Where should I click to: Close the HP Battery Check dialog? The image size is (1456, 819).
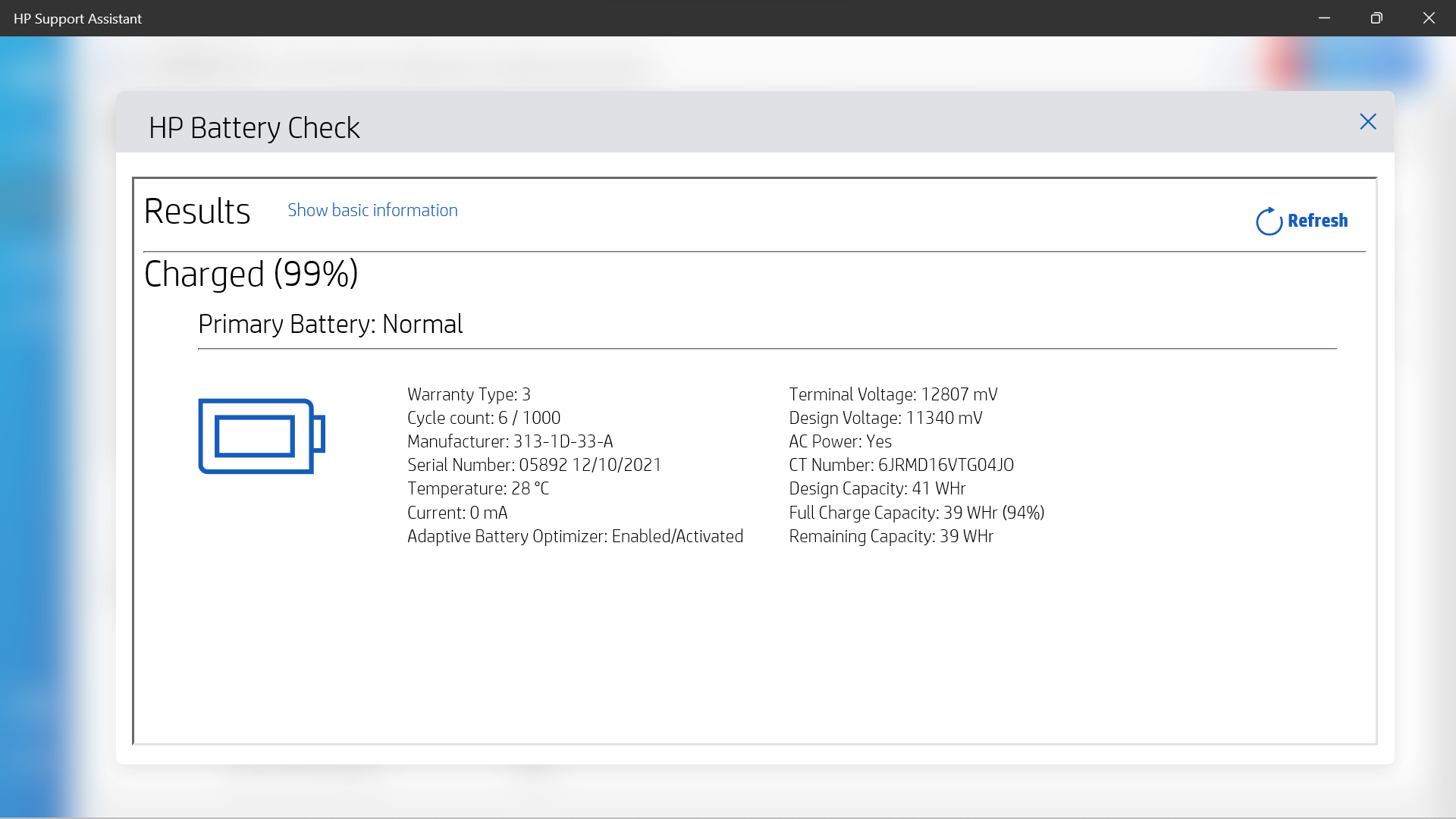(x=1367, y=122)
